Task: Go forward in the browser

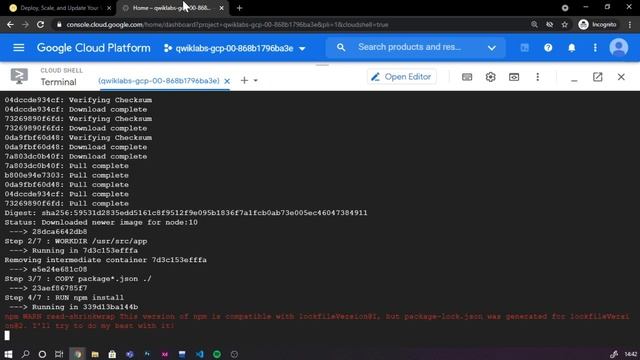Action: (25, 24)
